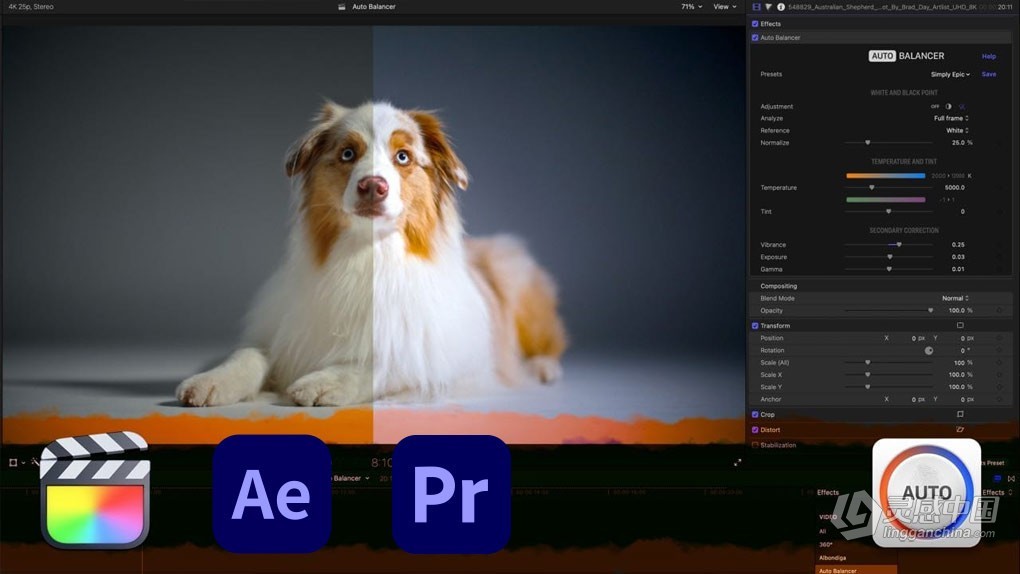Adjust the Scale X slider

889,375
